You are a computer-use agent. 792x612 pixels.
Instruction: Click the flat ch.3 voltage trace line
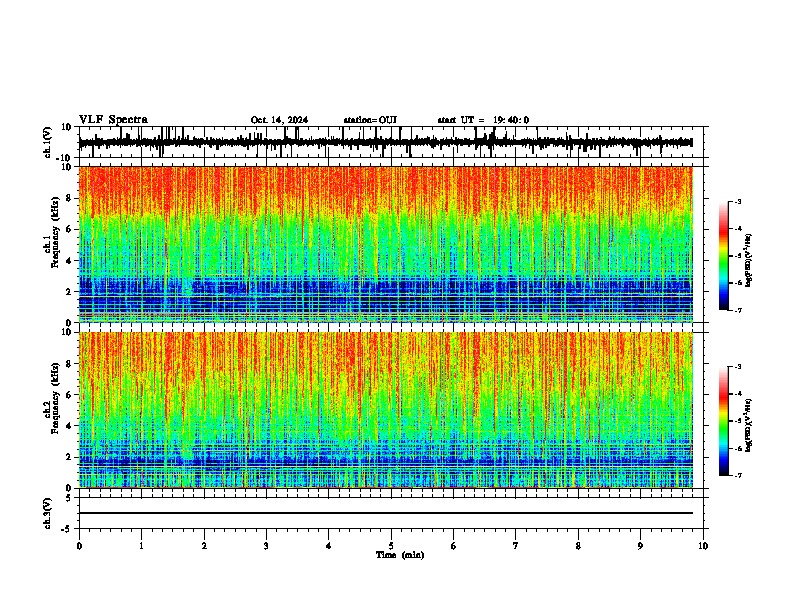pos(386,513)
